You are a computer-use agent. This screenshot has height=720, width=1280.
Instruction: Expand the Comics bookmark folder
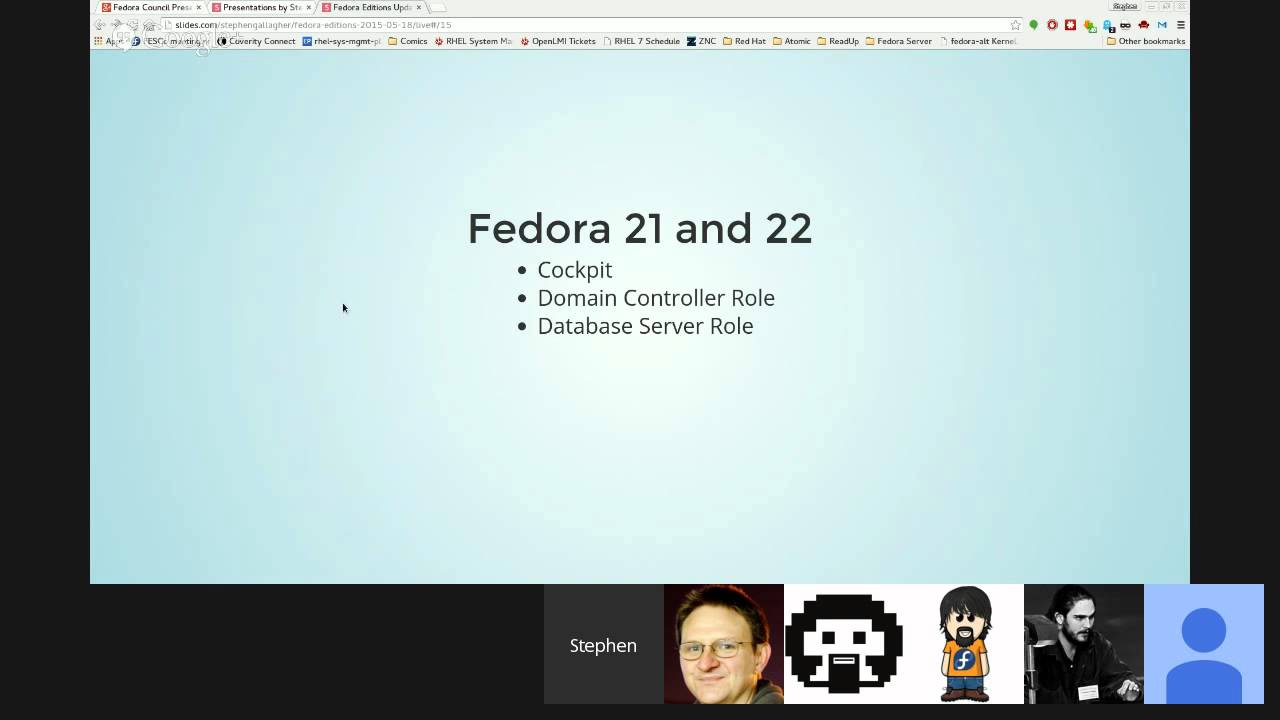(407, 41)
